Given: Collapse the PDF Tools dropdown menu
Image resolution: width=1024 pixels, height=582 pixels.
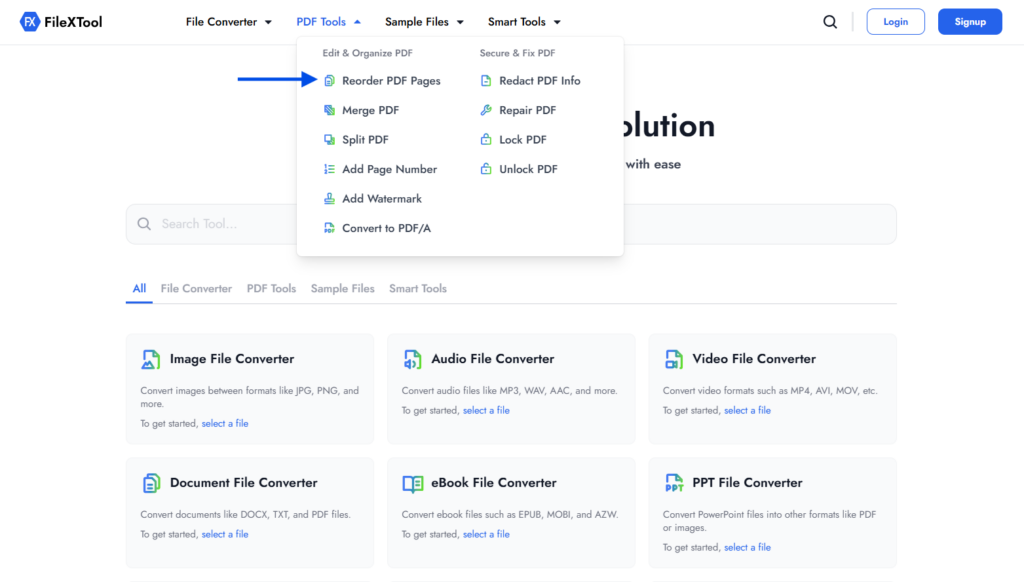Looking at the screenshot, I should click(328, 22).
